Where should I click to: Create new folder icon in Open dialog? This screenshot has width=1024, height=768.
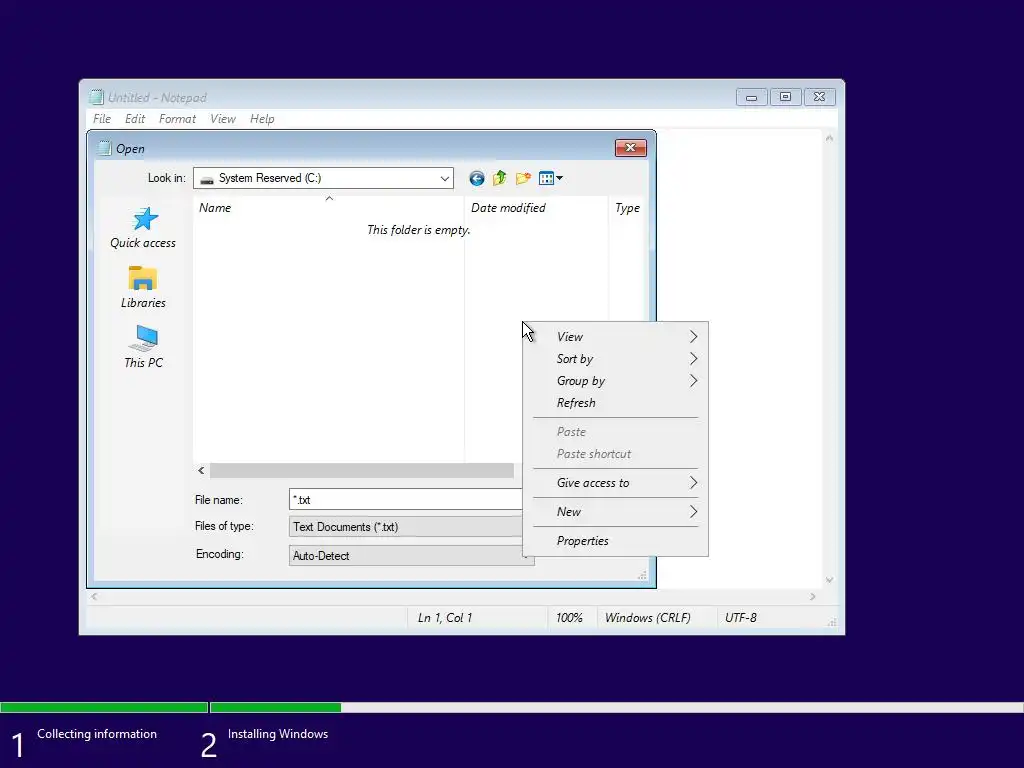point(523,178)
